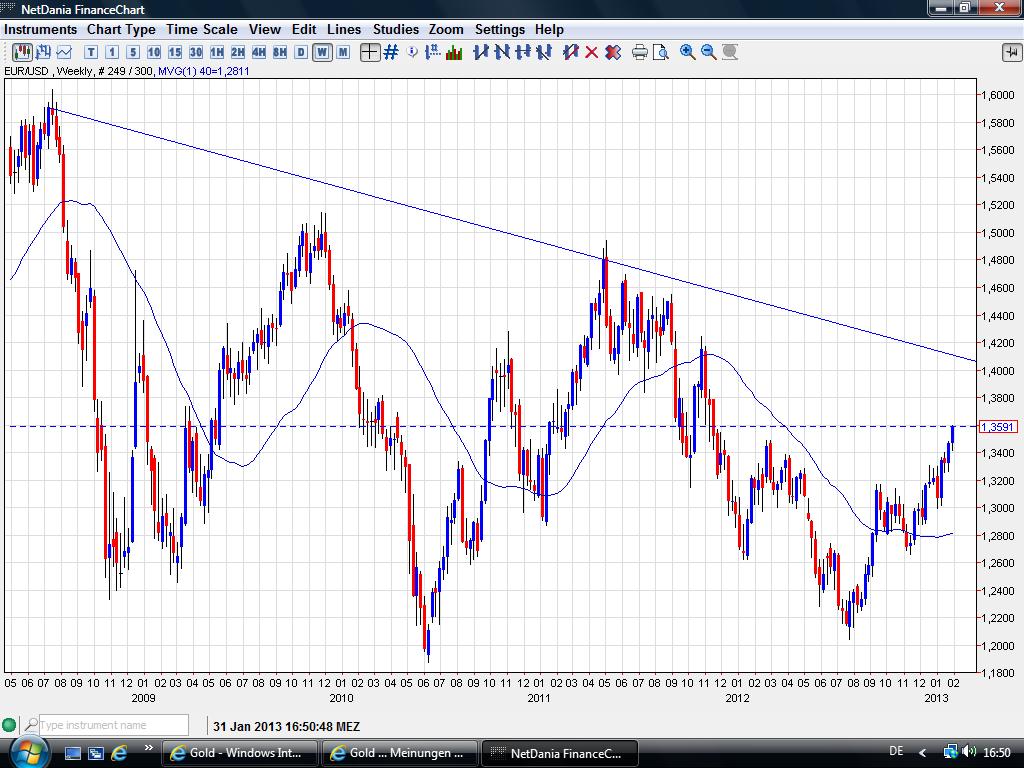Click the instrument name search field
The width and height of the screenshot is (1024, 768).
(x=113, y=725)
